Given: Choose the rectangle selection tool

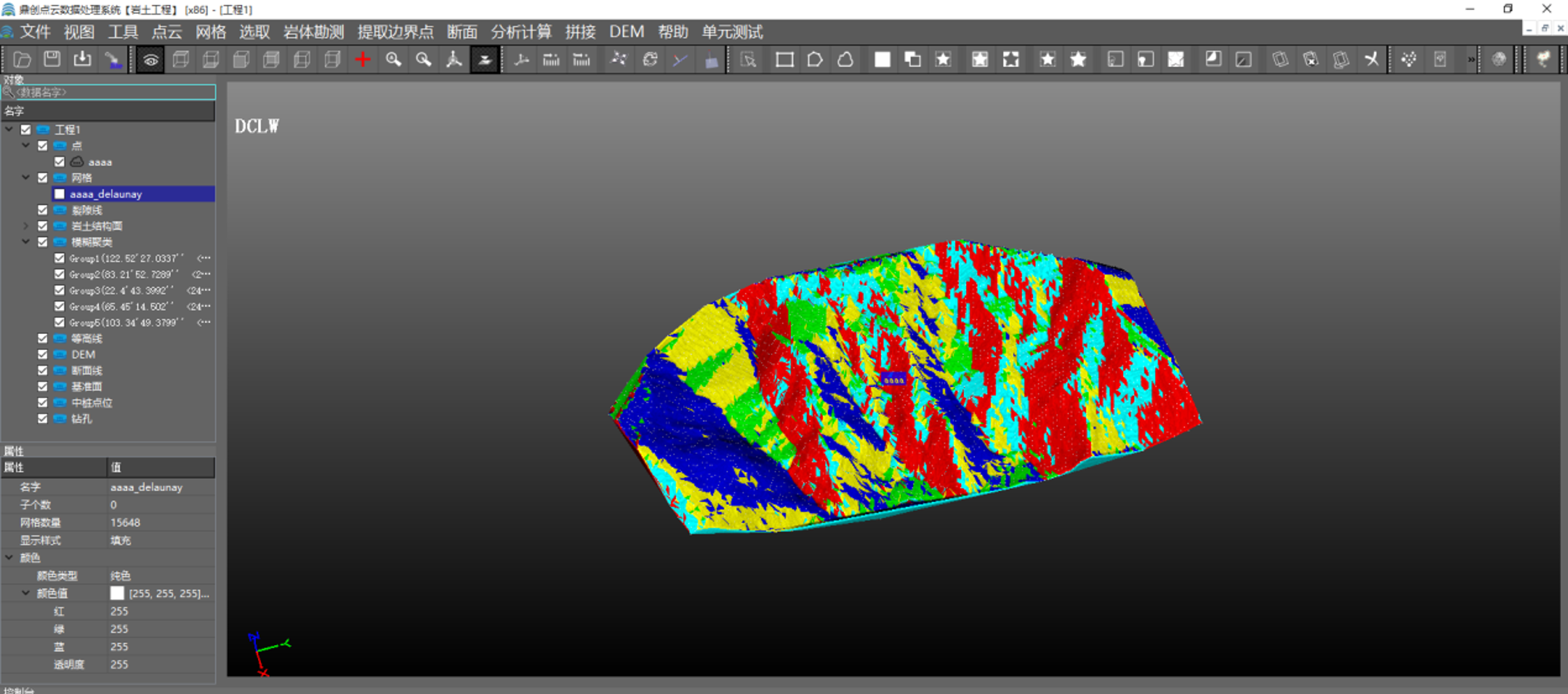Looking at the screenshot, I should click(785, 60).
